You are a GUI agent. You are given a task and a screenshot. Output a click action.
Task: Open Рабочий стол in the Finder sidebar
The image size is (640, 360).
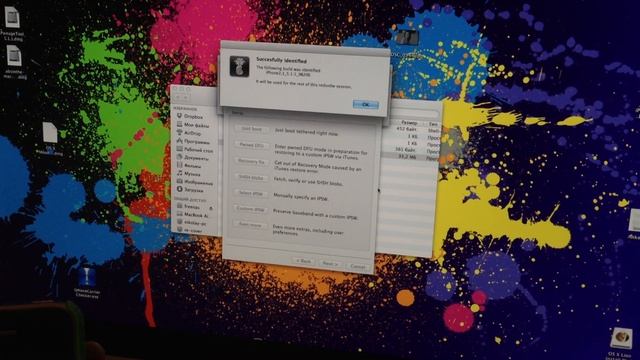[195, 150]
